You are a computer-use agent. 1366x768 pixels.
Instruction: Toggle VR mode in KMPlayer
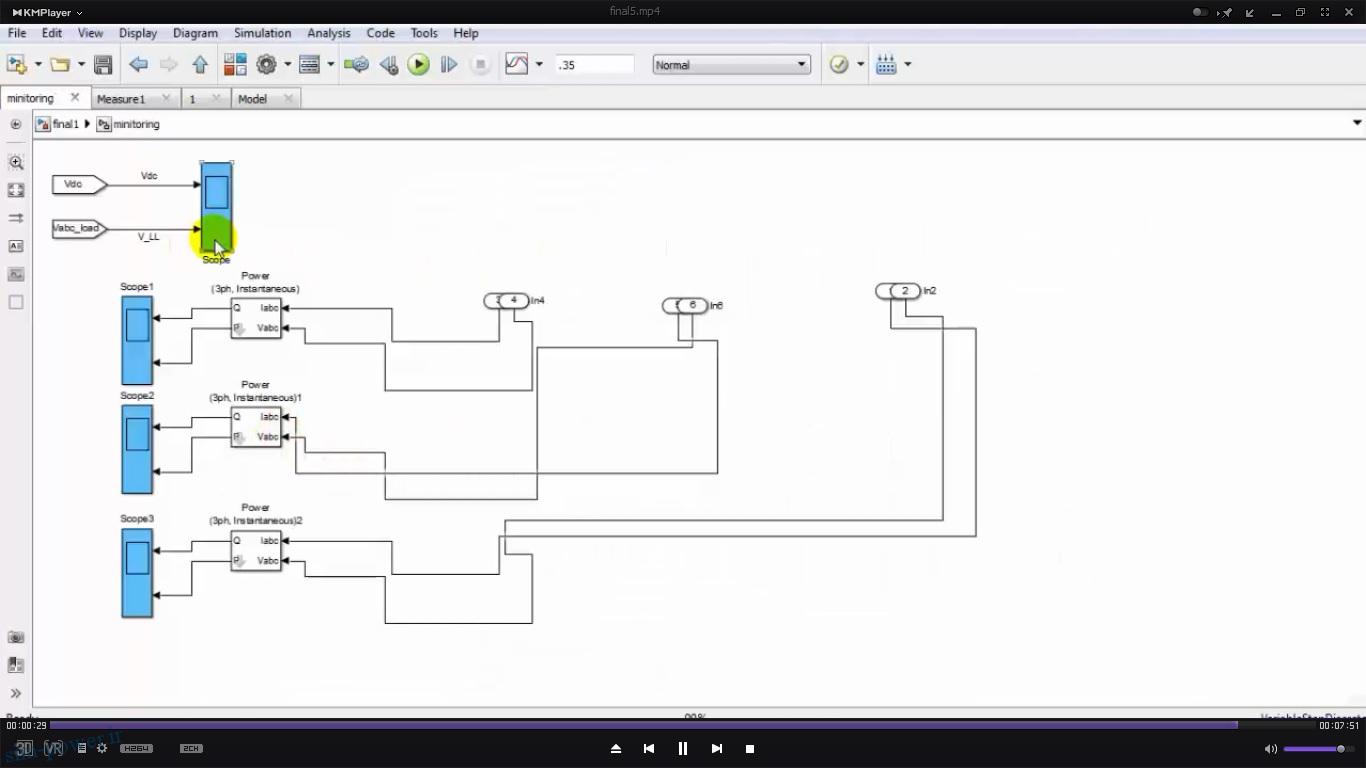(54, 748)
